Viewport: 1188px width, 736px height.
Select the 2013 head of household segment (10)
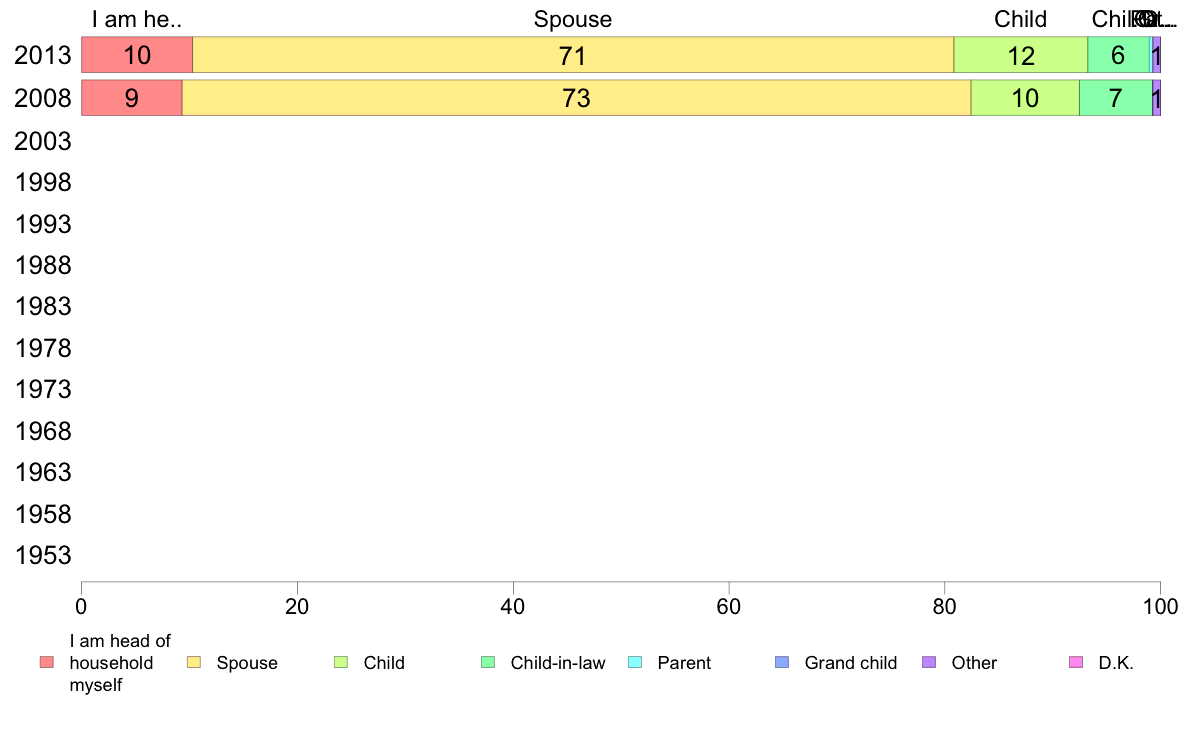[x=136, y=56]
